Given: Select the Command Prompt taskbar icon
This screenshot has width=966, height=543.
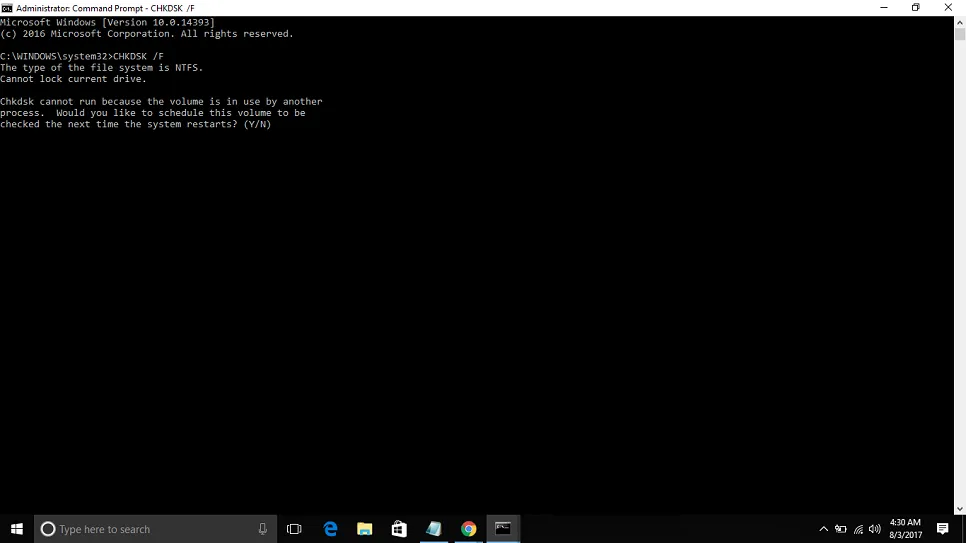Looking at the screenshot, I should (503, 529).
